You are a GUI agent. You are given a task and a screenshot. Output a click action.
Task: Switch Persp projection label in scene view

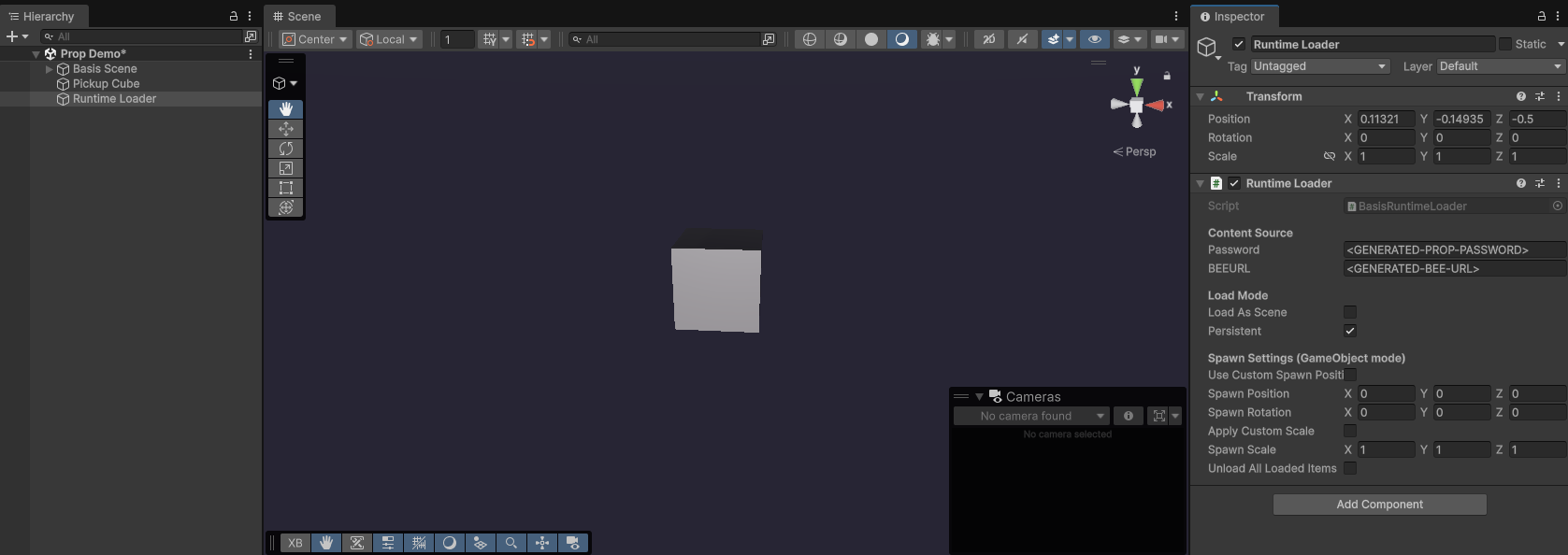click(1134, 151)
